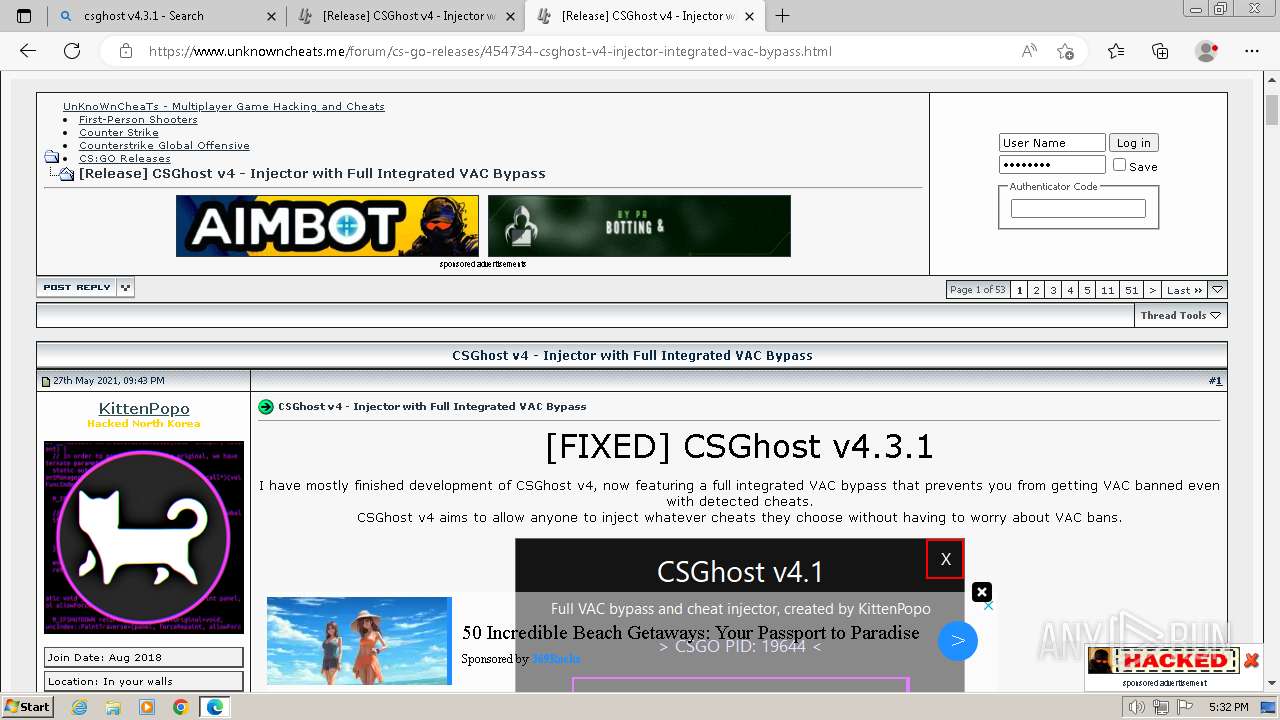Open the Thread Tools dropdown
The height and width of the screenshot is (720, 1280).
point(1180,315)
